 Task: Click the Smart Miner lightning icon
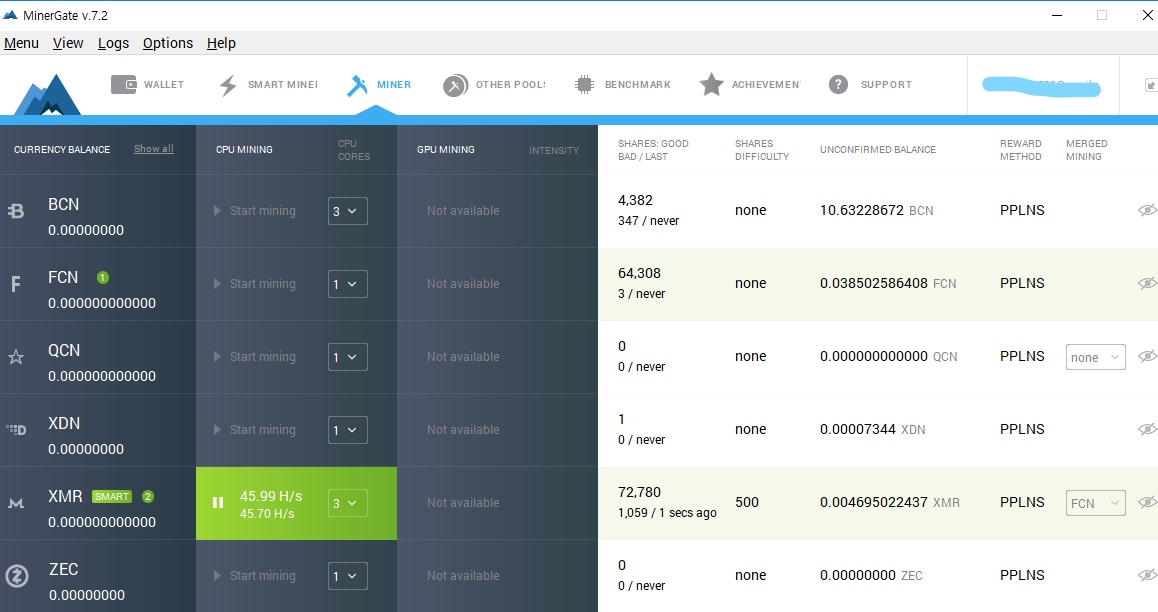[228, 86]
